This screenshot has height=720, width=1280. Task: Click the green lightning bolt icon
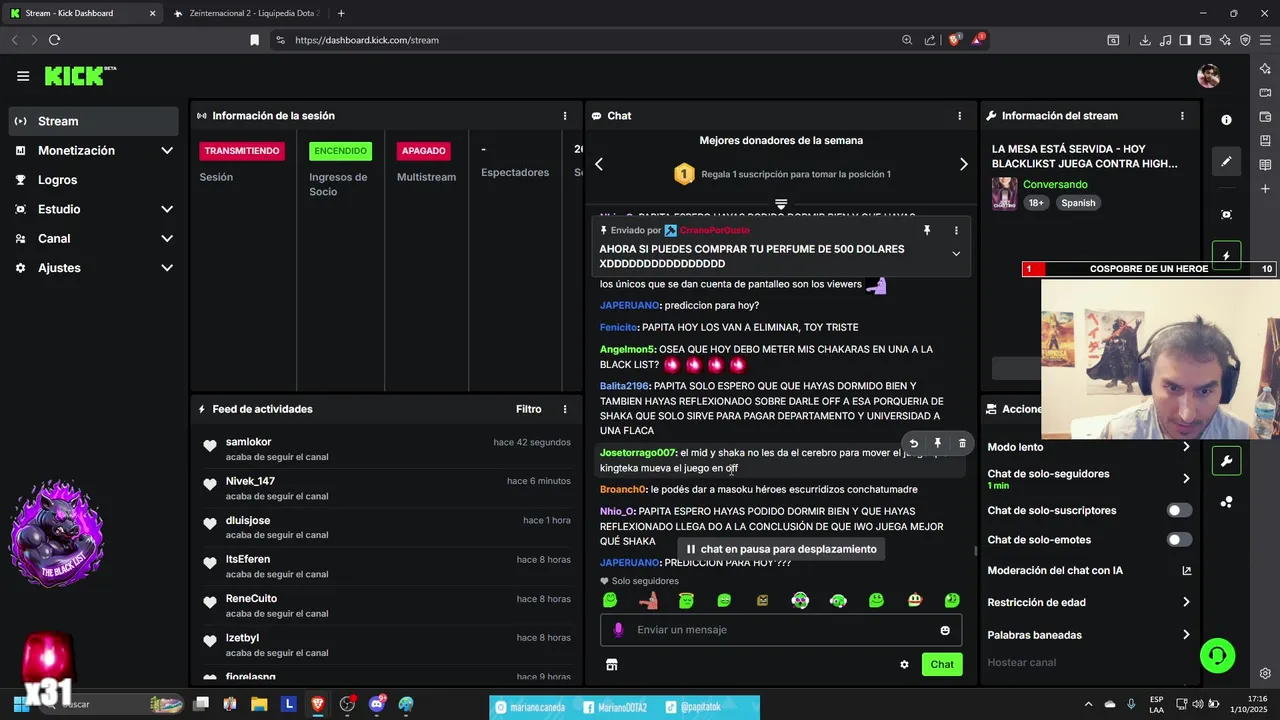(1226, 255)
